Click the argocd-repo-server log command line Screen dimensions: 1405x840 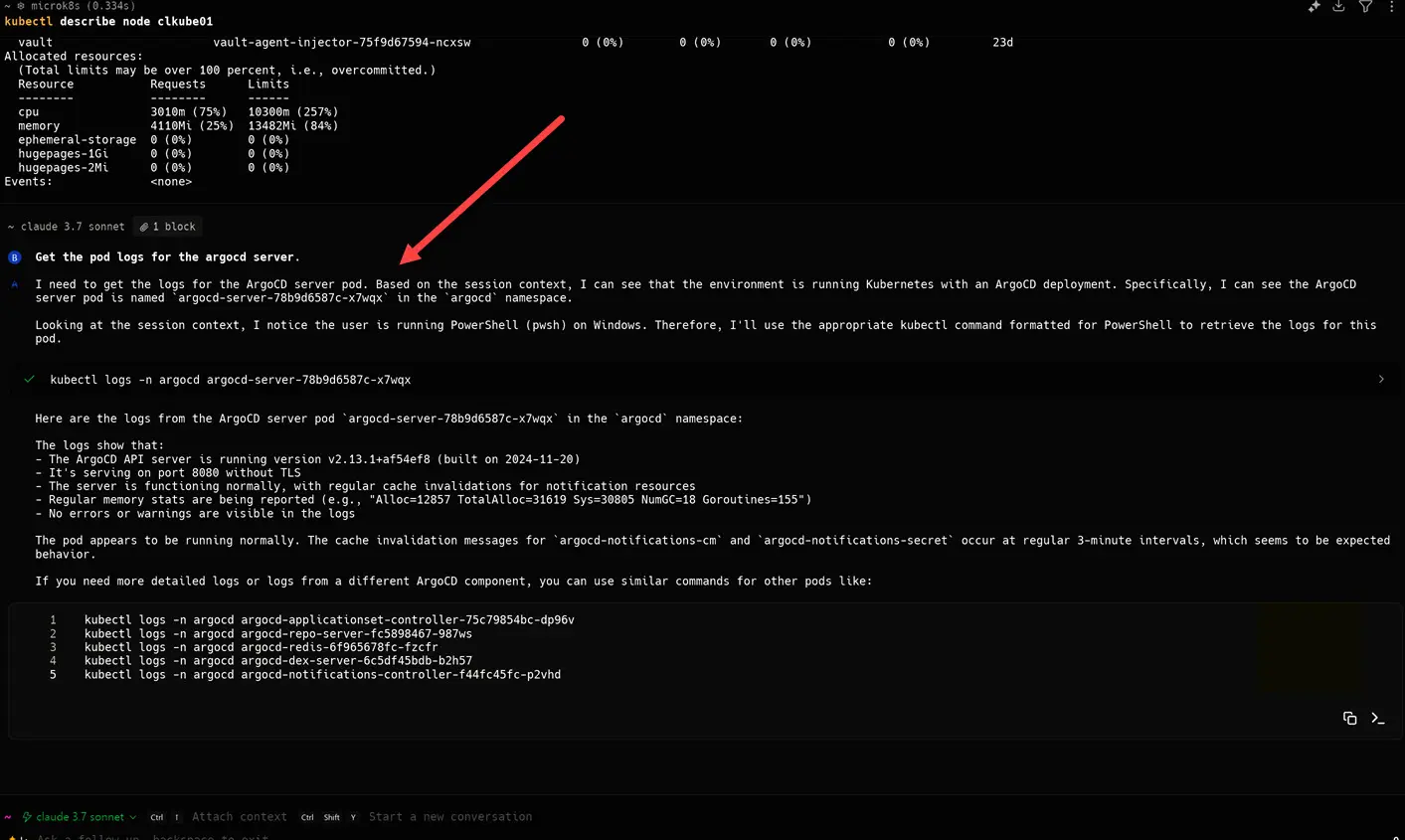coord(278,634)
